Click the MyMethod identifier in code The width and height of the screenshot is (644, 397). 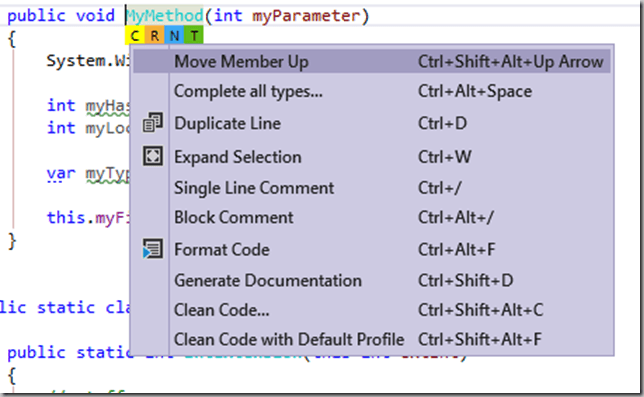tap(165, 16)
